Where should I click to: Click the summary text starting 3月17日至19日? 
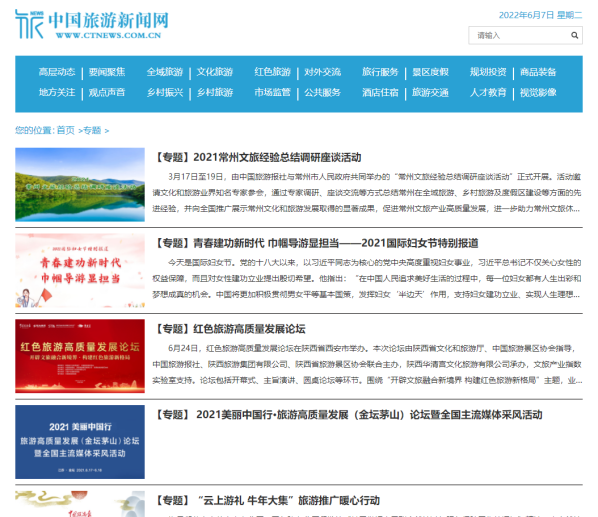point(367,193)
